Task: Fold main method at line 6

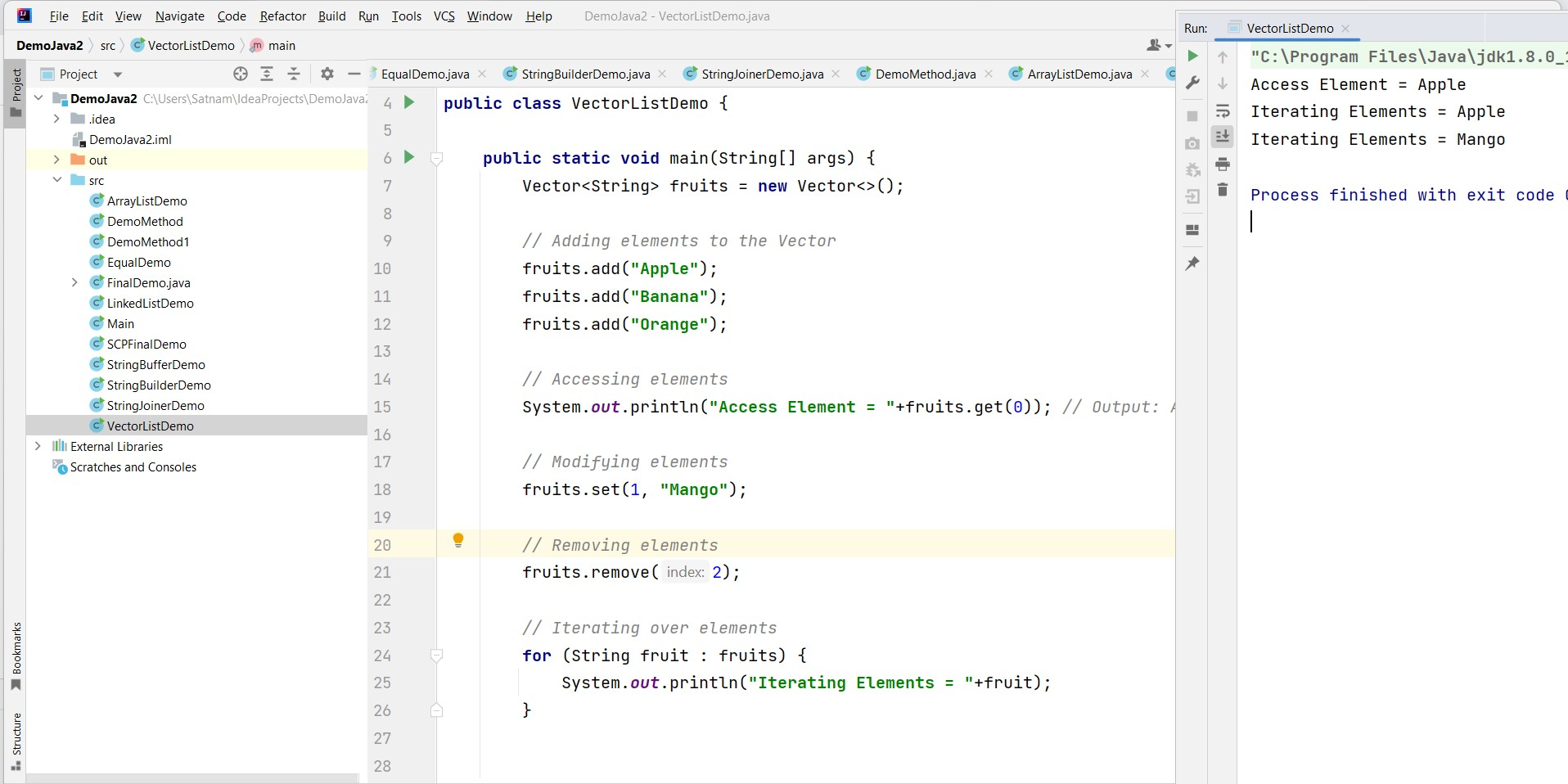Action: point(437,159)
